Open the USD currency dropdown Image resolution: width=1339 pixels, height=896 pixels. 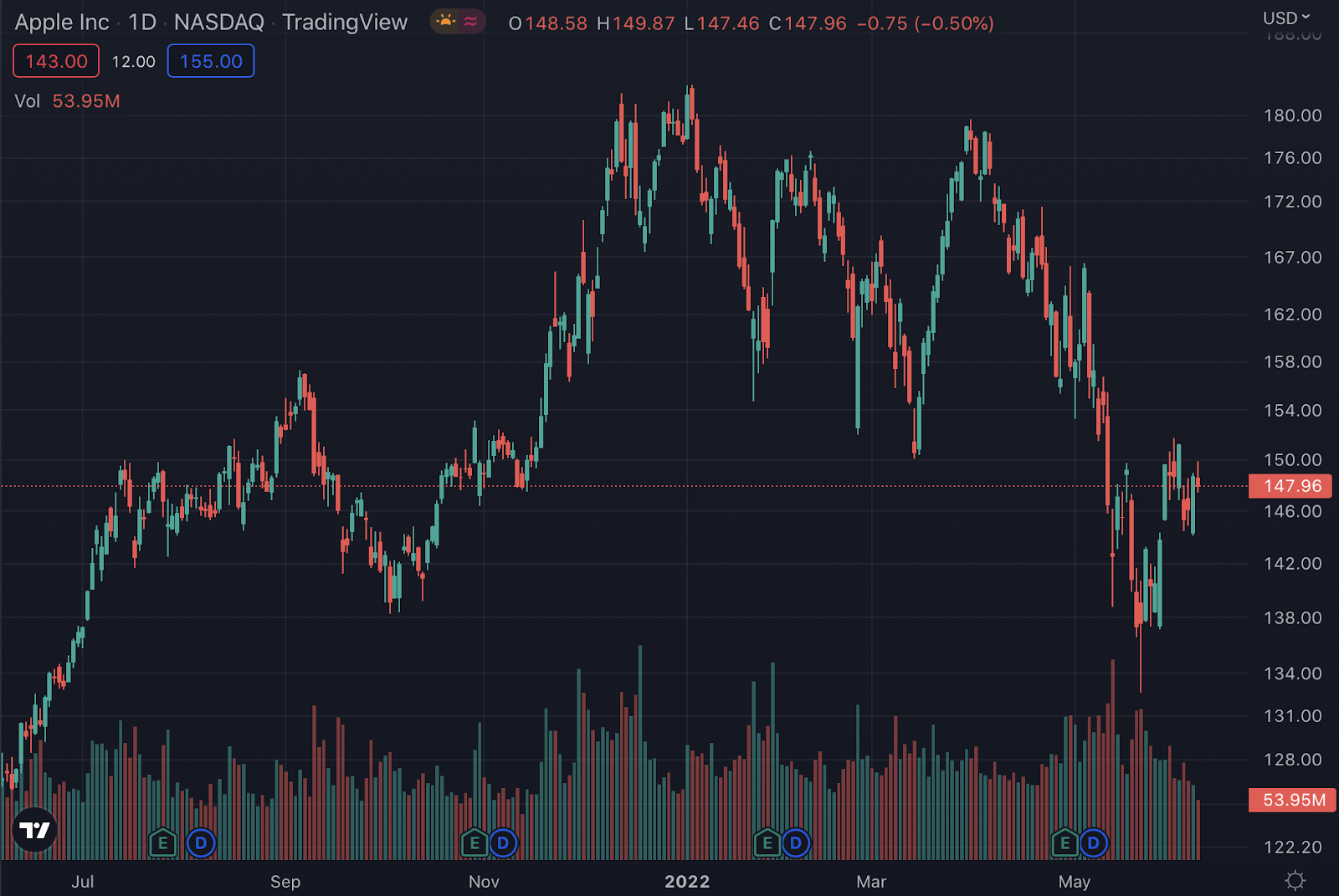click(1286, 18)
